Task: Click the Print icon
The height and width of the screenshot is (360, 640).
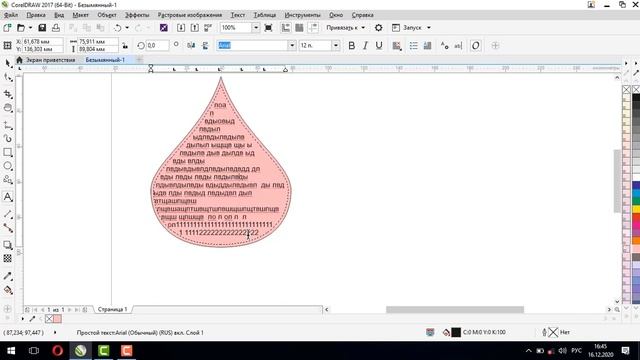Action: (56, 28)
